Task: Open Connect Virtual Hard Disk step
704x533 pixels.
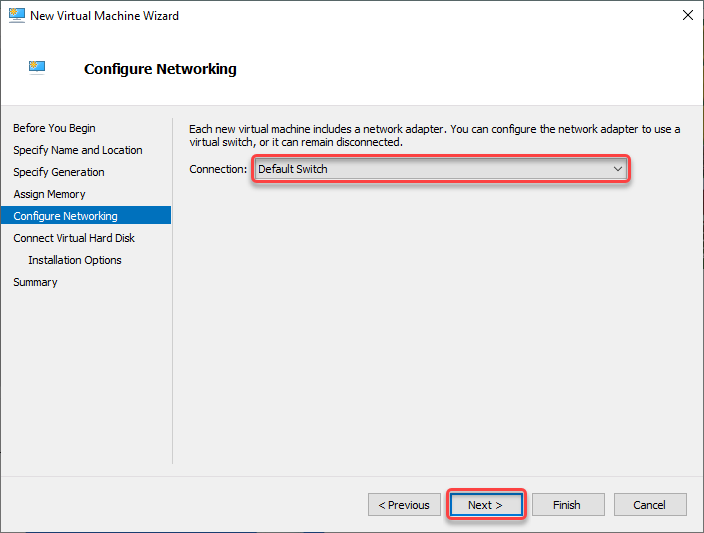Action: click(74, 238)
